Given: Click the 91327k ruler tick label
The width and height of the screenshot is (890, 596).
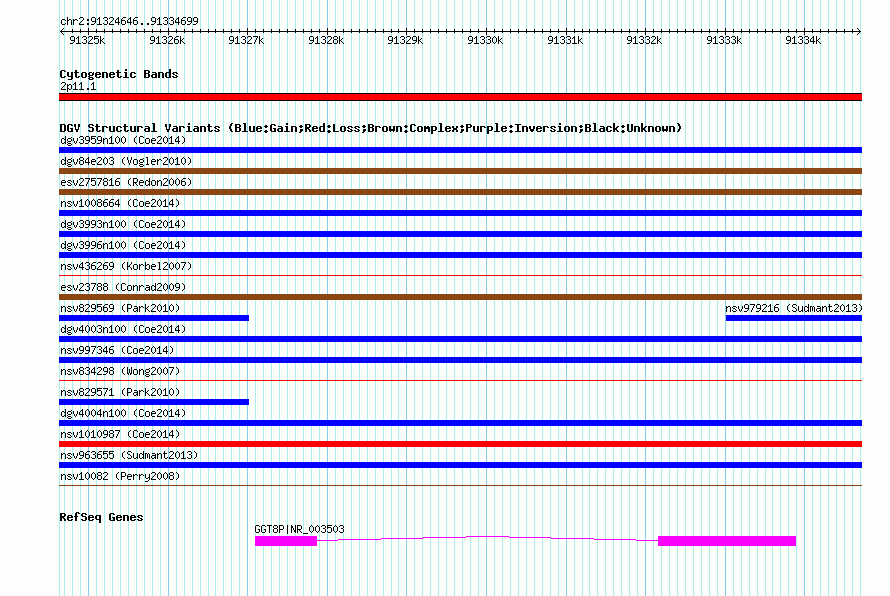Looking at the screenshot, I should point(246,40).
